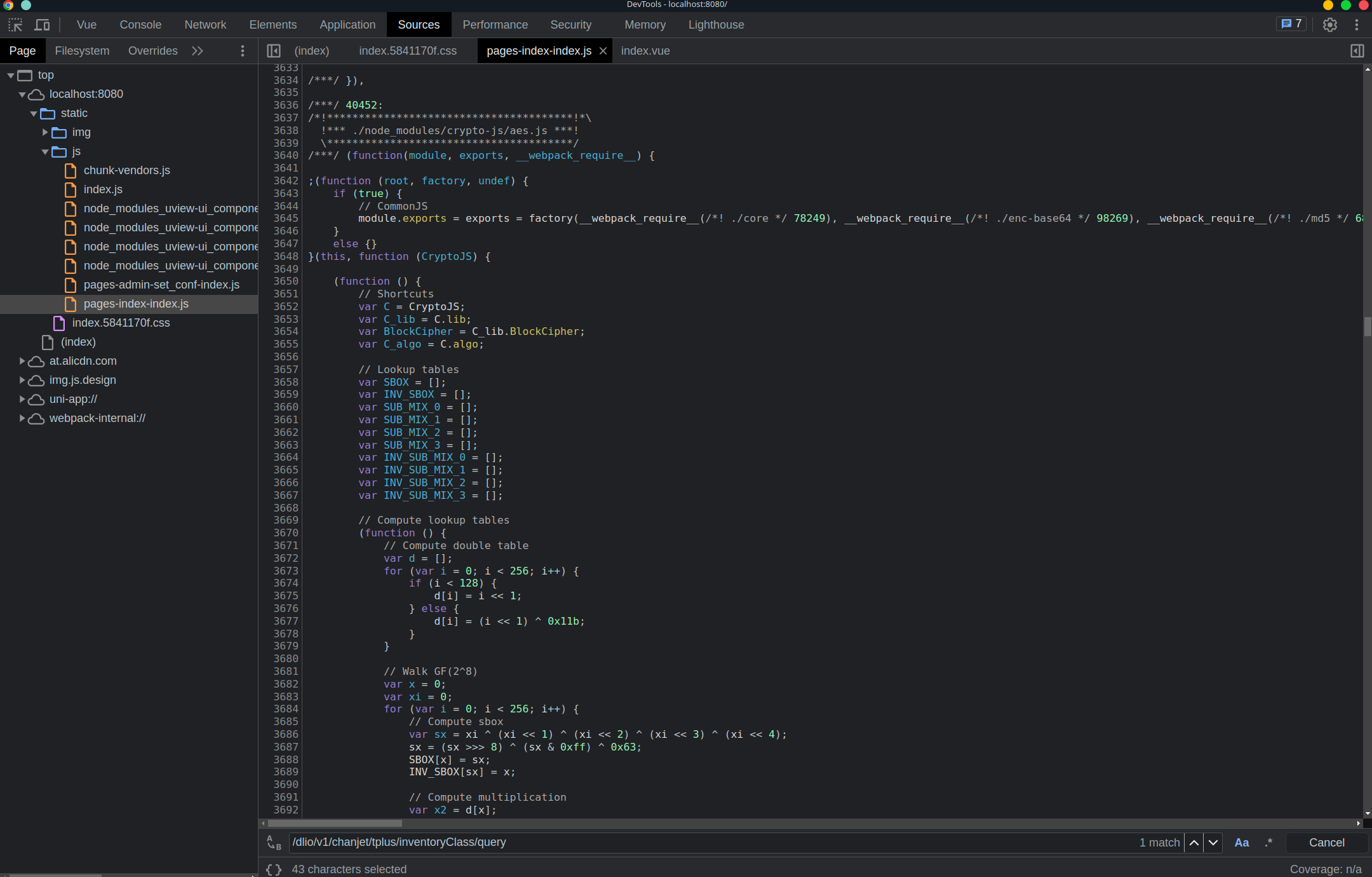Toggle the device toolbar icon
The image size is (1372, 877).
point(43,25)
